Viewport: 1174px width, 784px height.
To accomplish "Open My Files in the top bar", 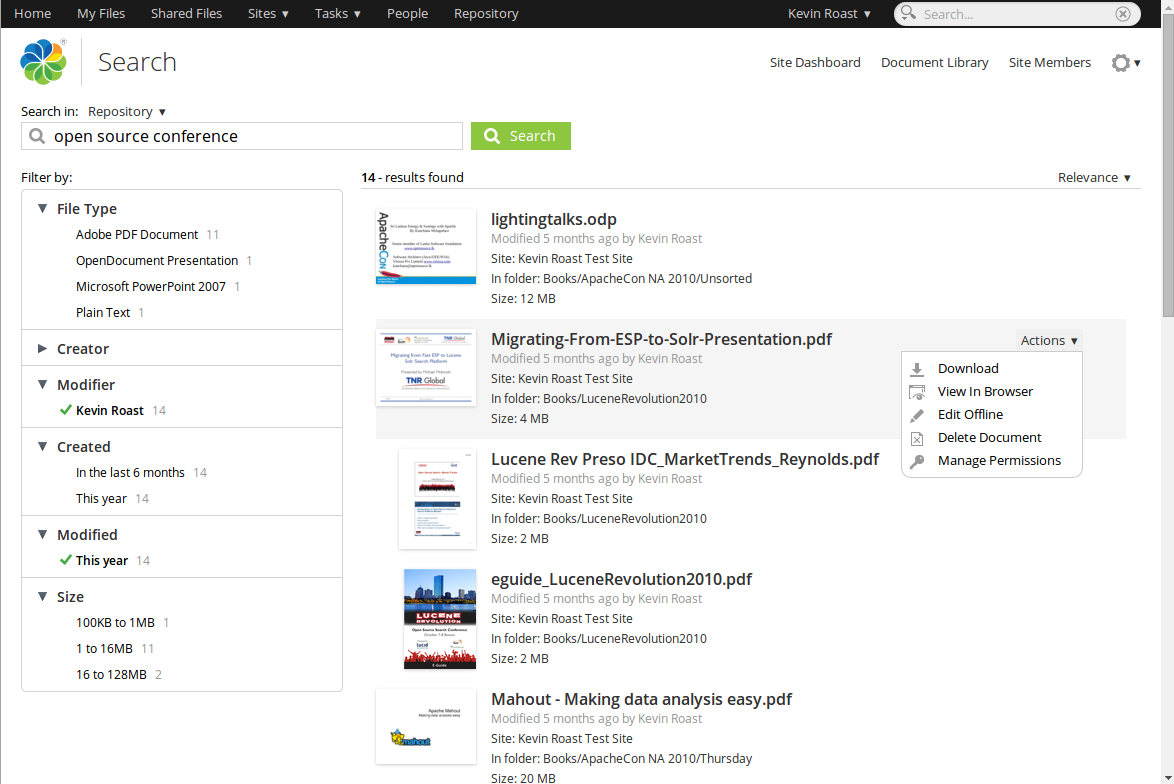I will click(x=101, y=13).
